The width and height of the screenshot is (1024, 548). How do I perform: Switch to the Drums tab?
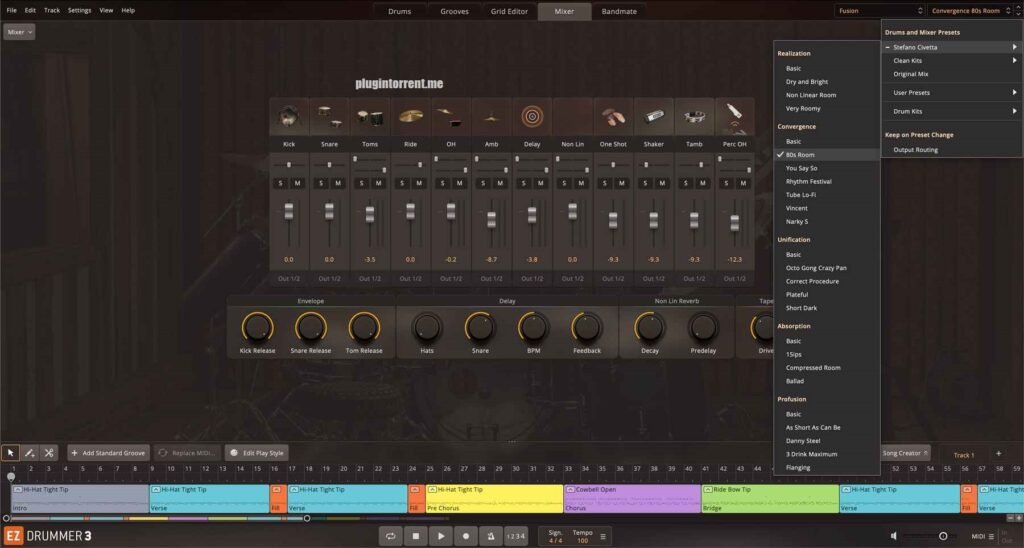pos(400,11)
